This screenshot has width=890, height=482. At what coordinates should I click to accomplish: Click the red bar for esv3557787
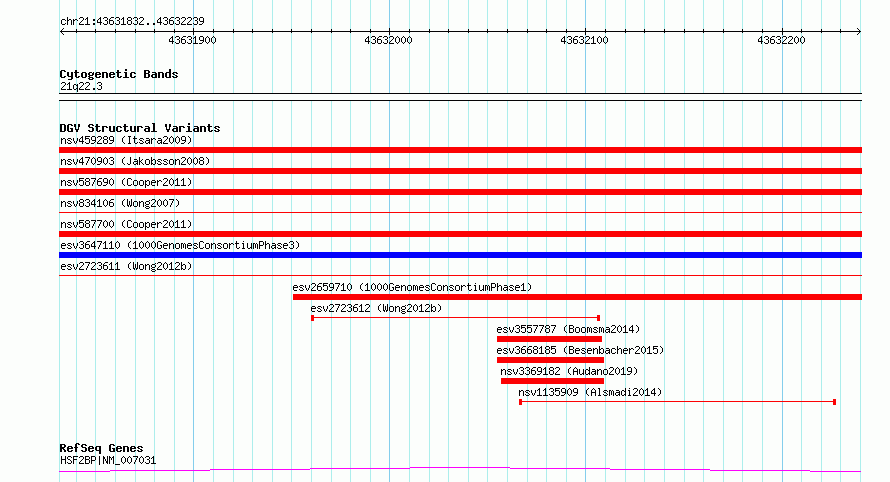pos(549,339)
